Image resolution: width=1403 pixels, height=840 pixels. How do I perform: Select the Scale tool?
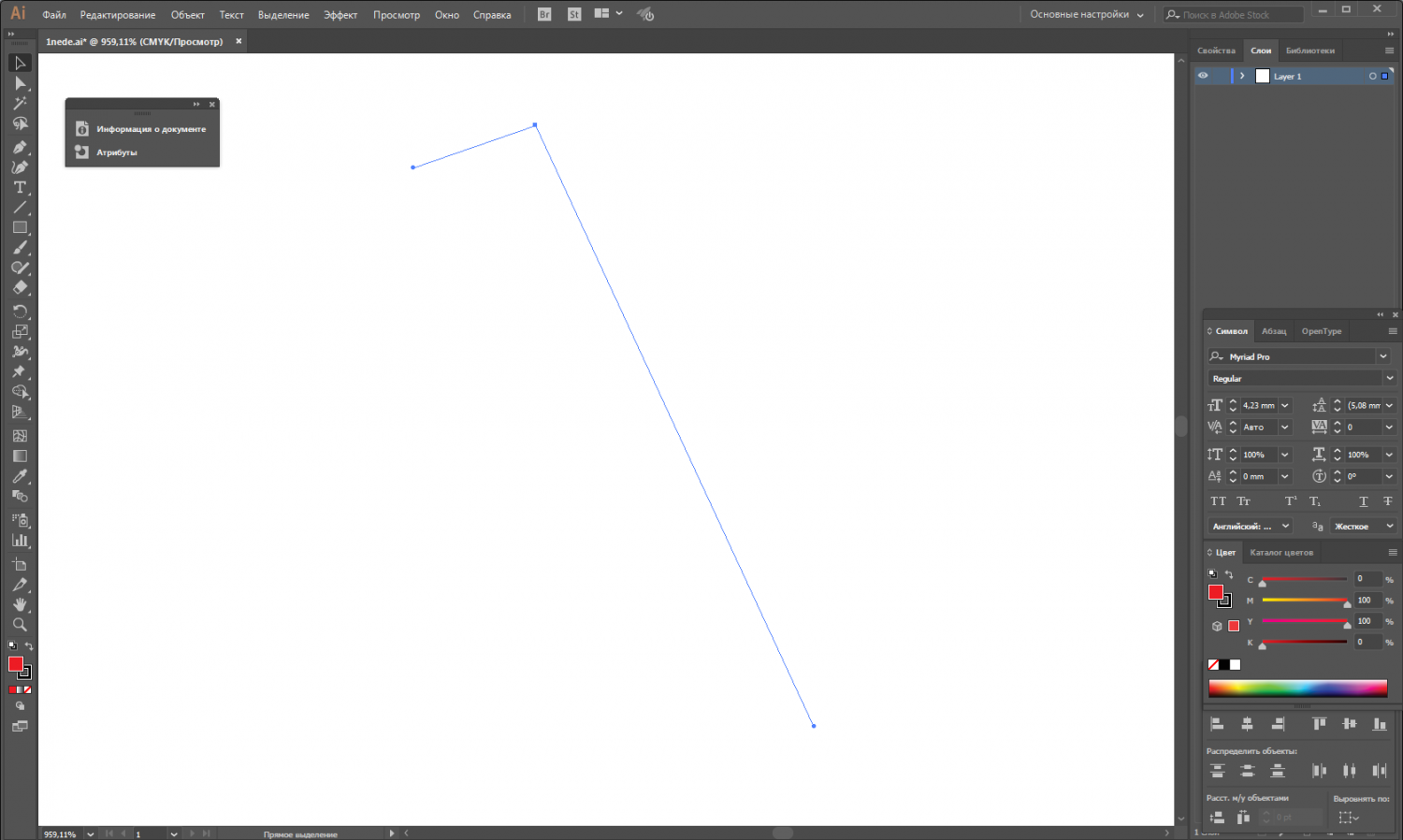coord(20,331)
